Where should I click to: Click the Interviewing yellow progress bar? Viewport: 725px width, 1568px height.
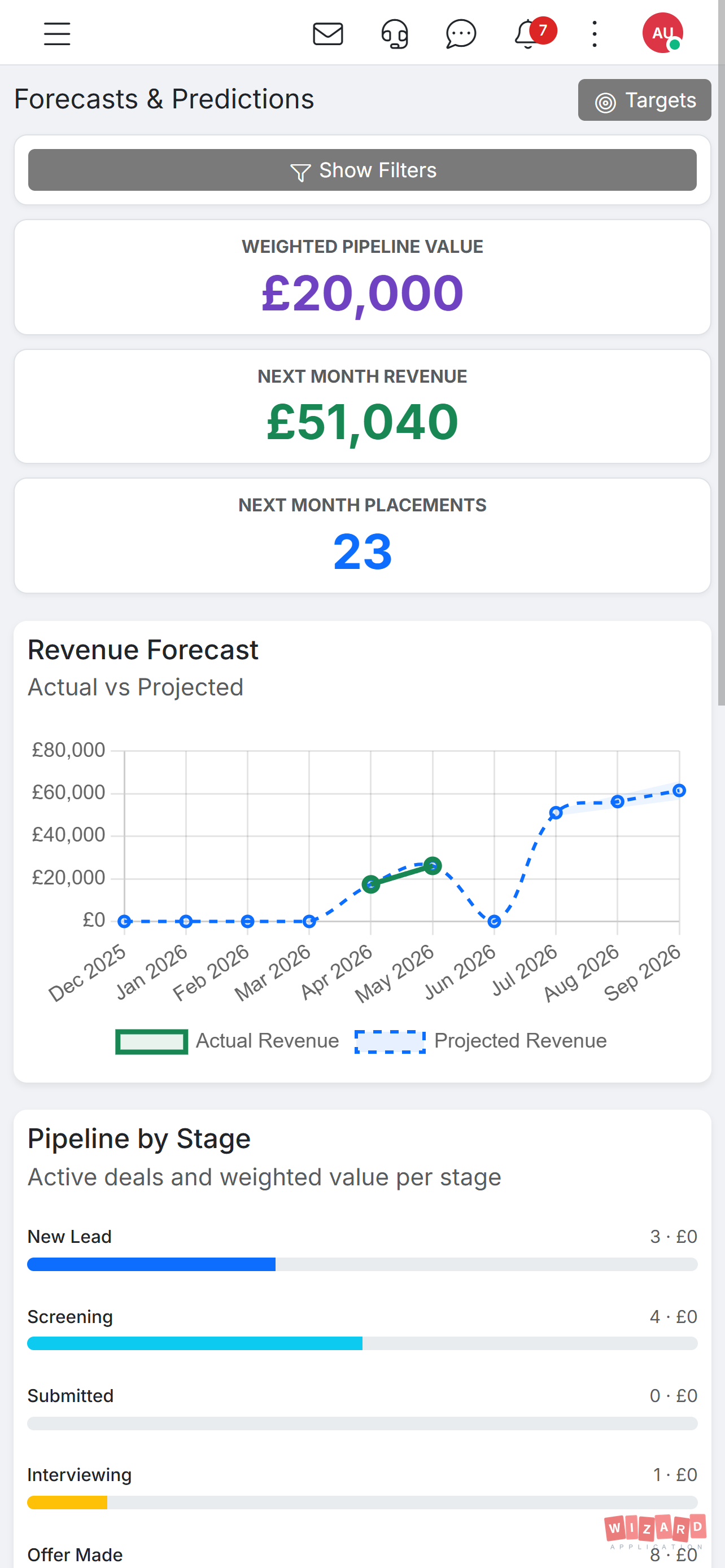click(68, 1503)
